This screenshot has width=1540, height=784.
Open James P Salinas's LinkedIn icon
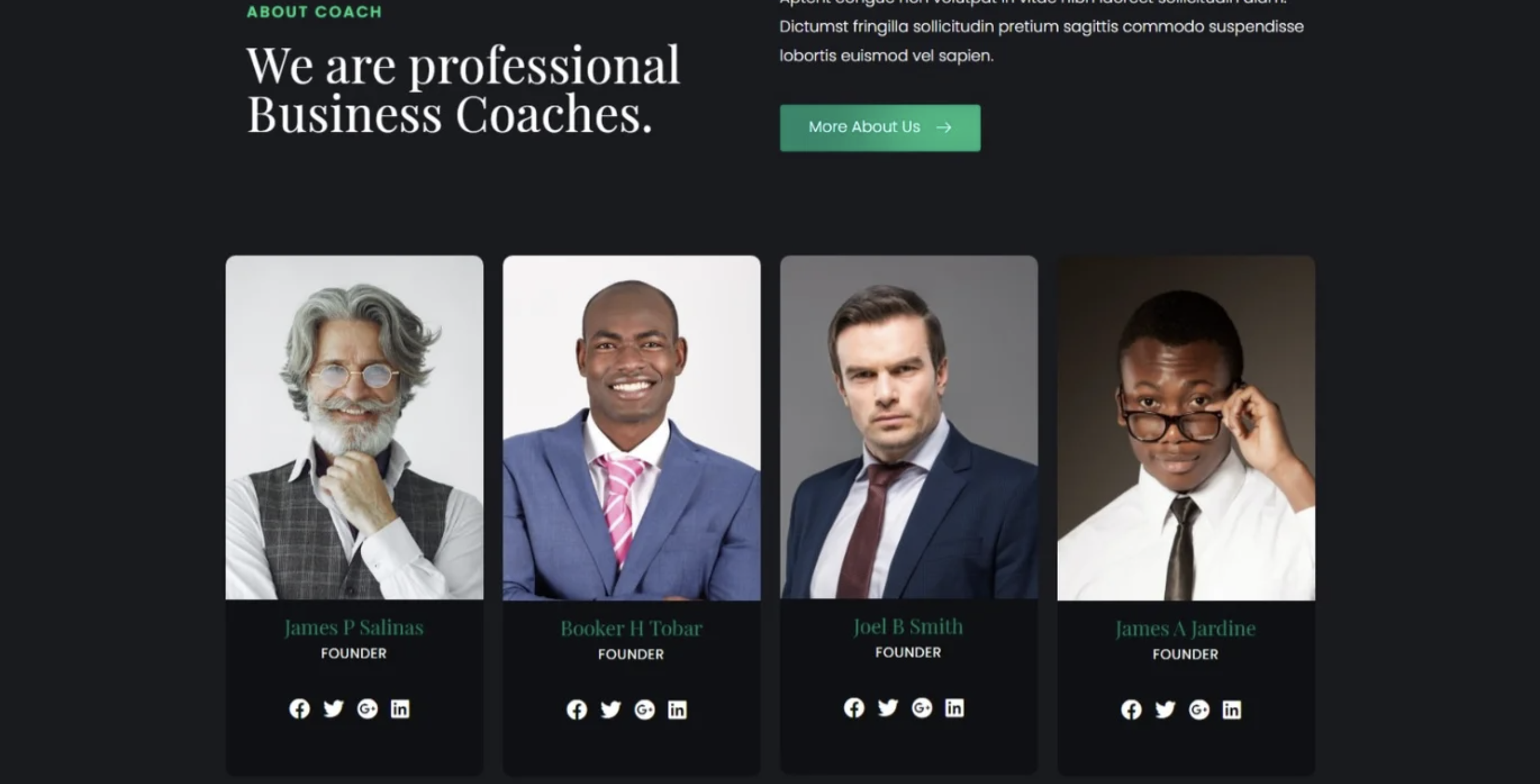[x=400, y=709]
